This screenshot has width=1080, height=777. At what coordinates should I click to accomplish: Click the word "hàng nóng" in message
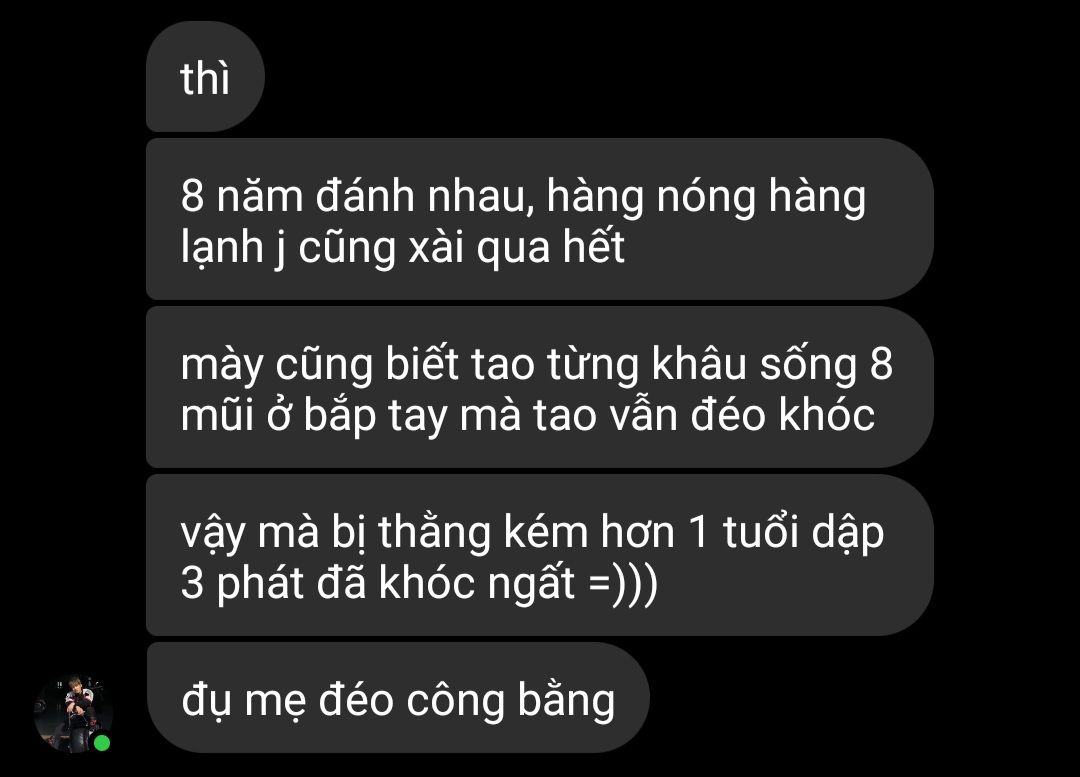[650, 196]
